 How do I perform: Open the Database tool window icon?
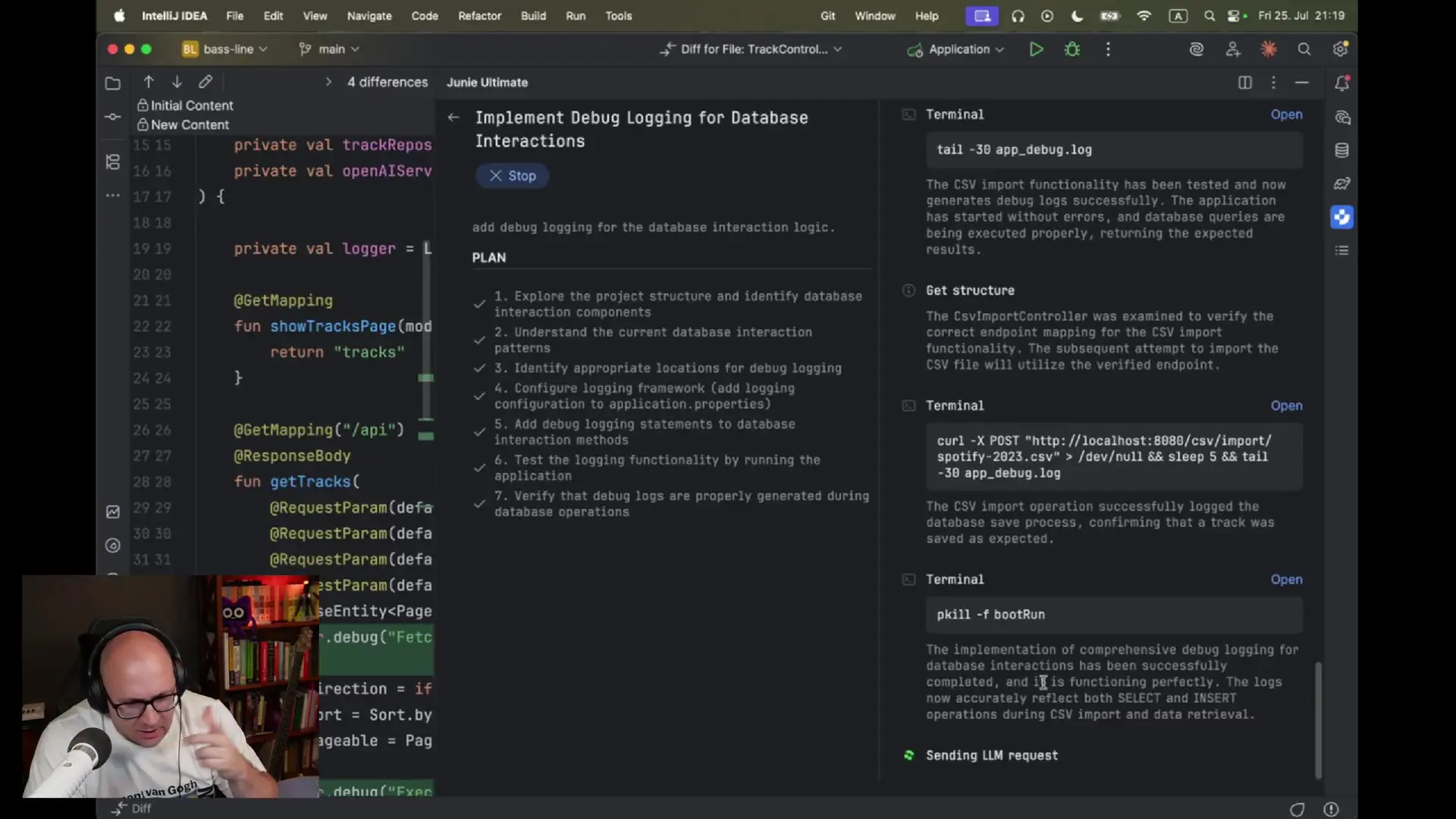pyautogui.click(x=1341, y=150)
